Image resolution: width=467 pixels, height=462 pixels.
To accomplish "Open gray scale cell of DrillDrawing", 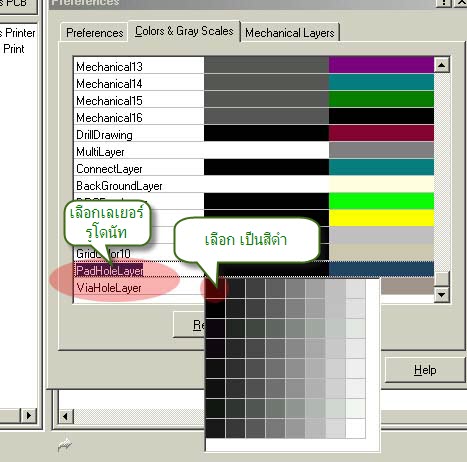I will click(x=266, y=133).
